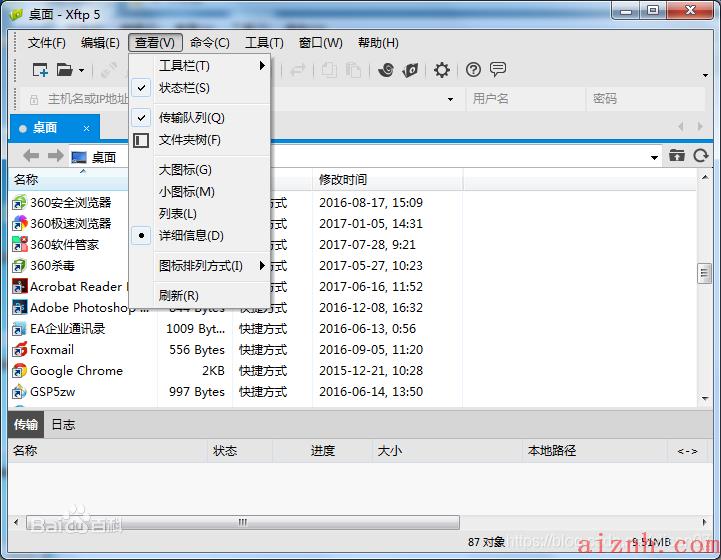Click the Adobe Photoshop shortcut icon
The height and width of the screenshot is (560, 721).
pos(19,308)
